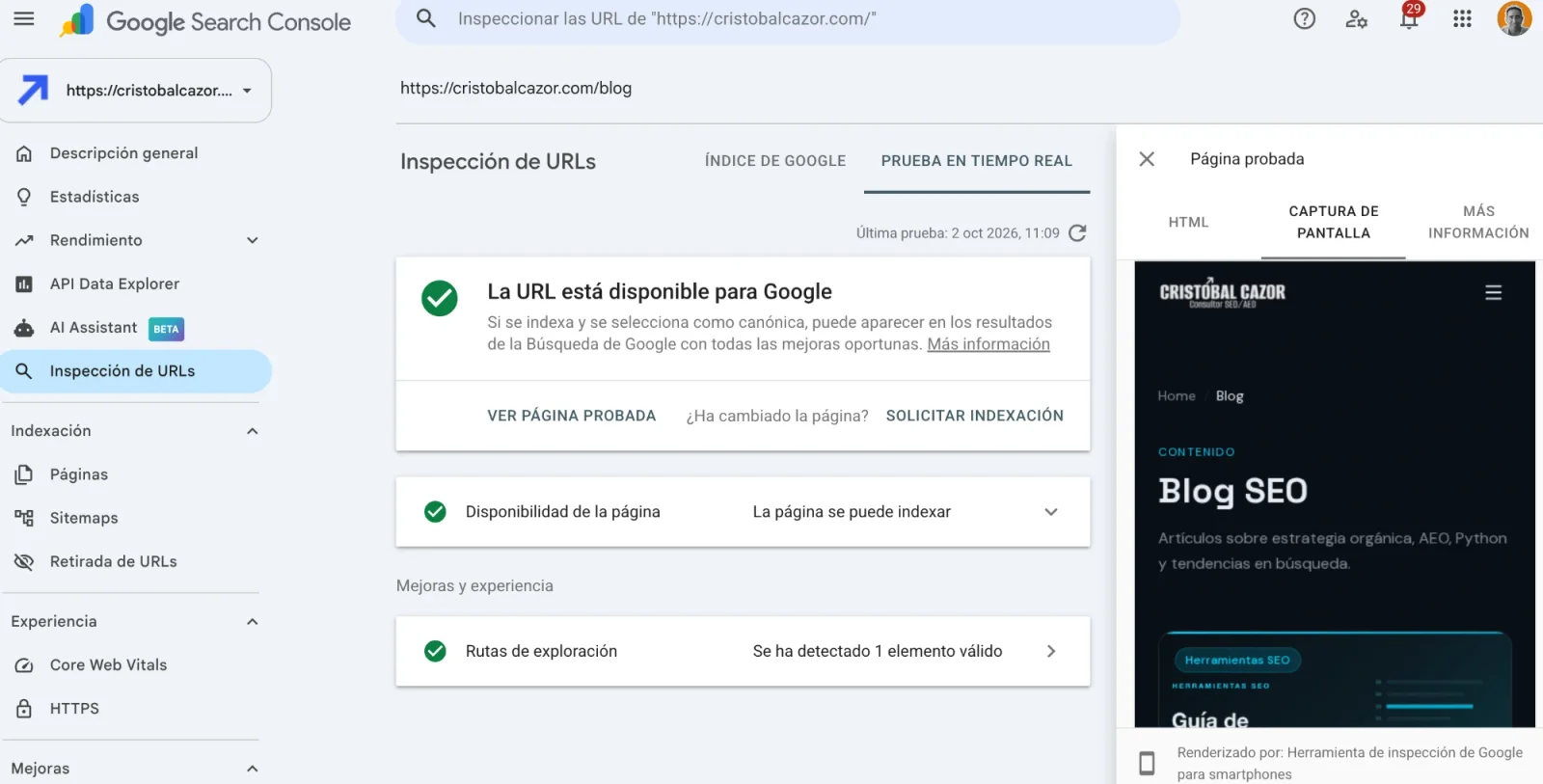Click the "Mejoras y experiencia" heading
Viewport: 1543px width, 784px height.
[x=474, y=586]
